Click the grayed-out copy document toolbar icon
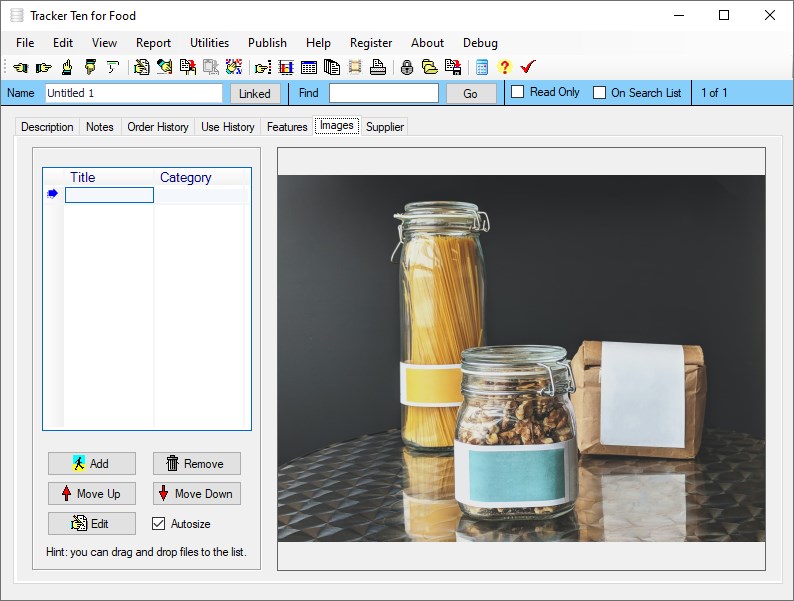The image size is (794, 601). [211, 67]
